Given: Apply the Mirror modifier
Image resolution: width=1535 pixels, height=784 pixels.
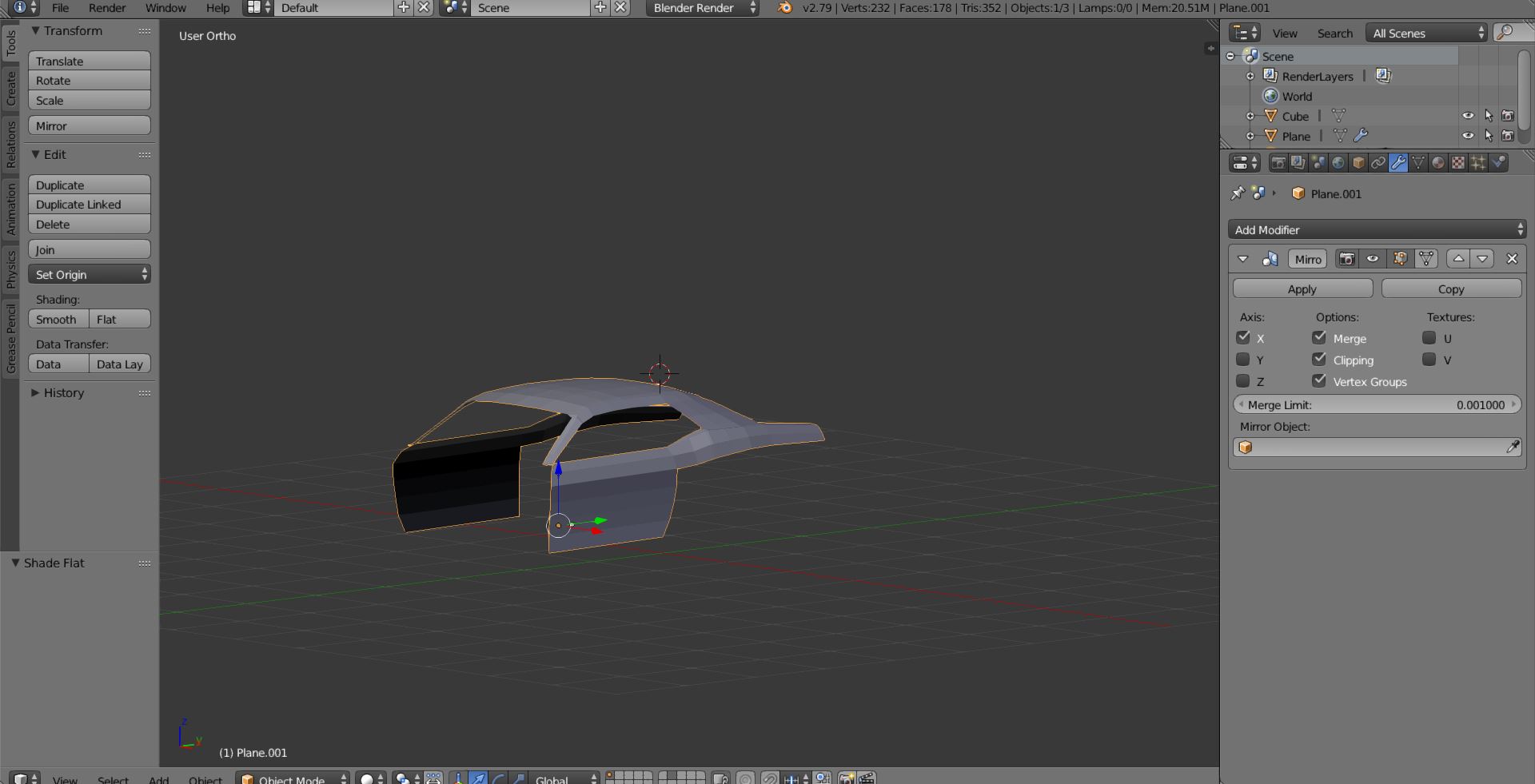Looking at the screenshot, I should point(1302,289).
